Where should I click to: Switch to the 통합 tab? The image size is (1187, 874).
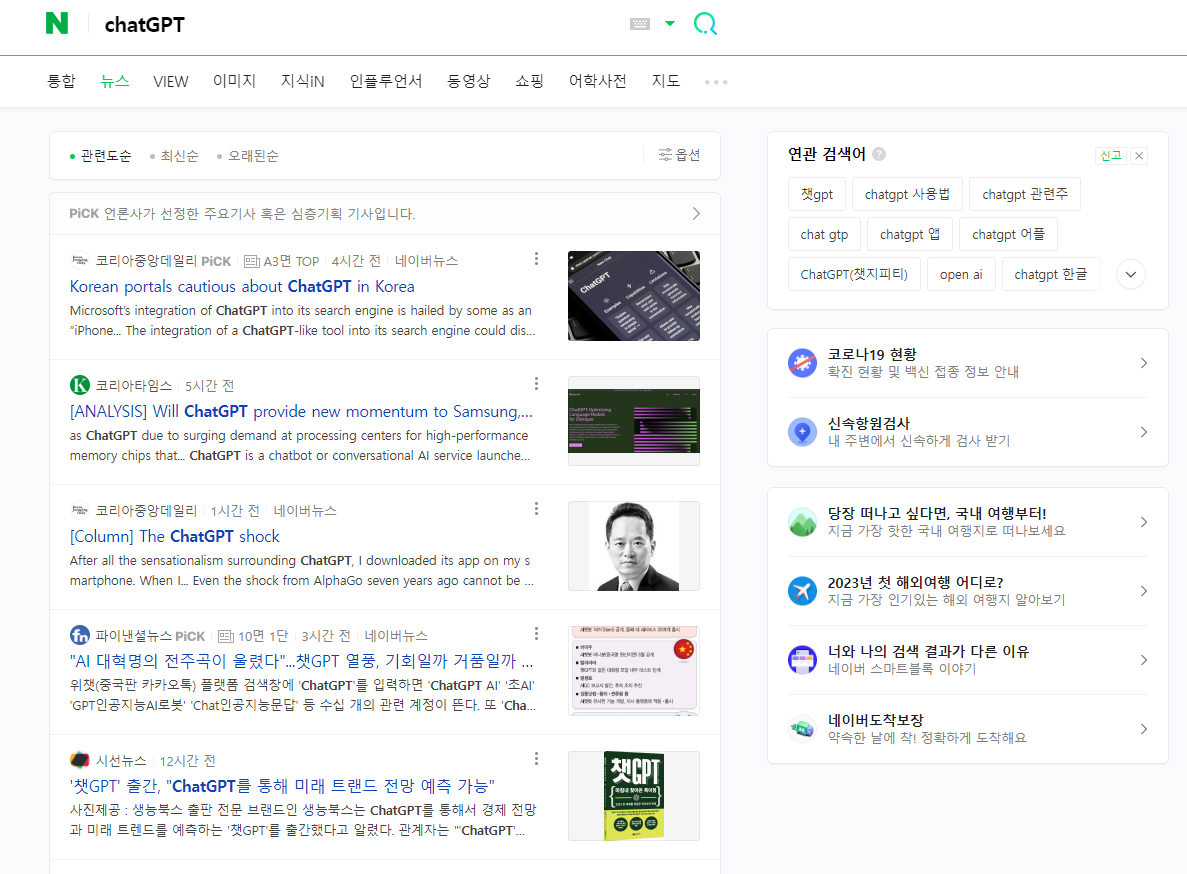pyautogui.click(x=61, y=81)
